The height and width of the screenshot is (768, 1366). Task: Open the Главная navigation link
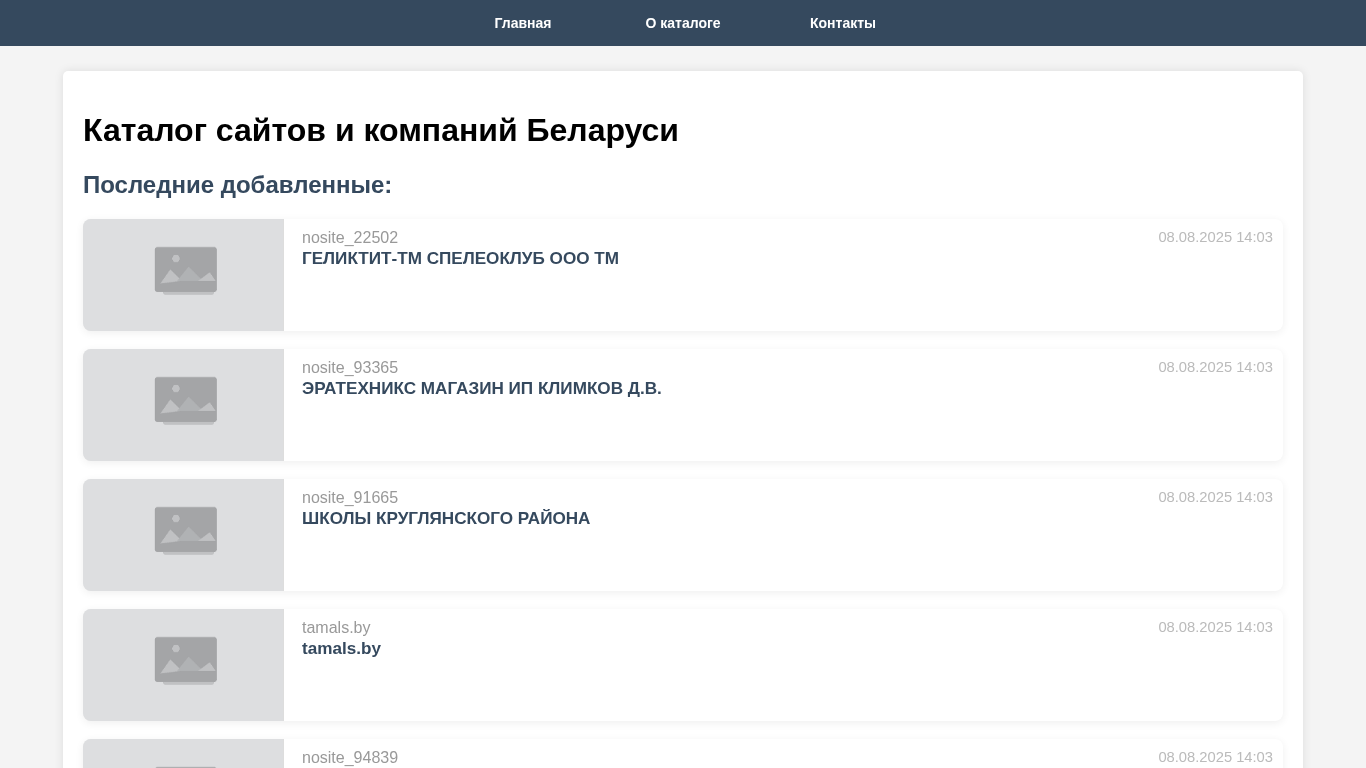click(522, 23)
